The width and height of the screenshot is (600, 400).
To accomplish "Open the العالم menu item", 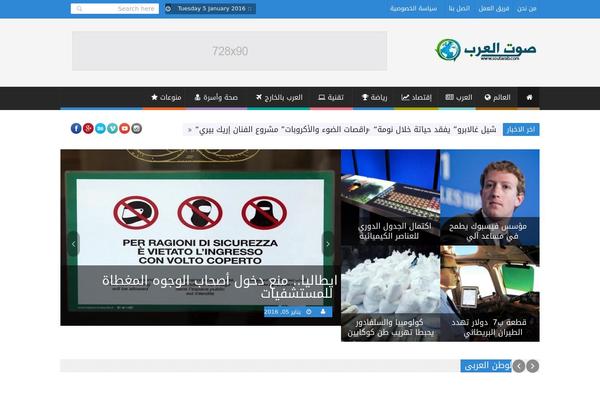I will [x=497, y=98].
